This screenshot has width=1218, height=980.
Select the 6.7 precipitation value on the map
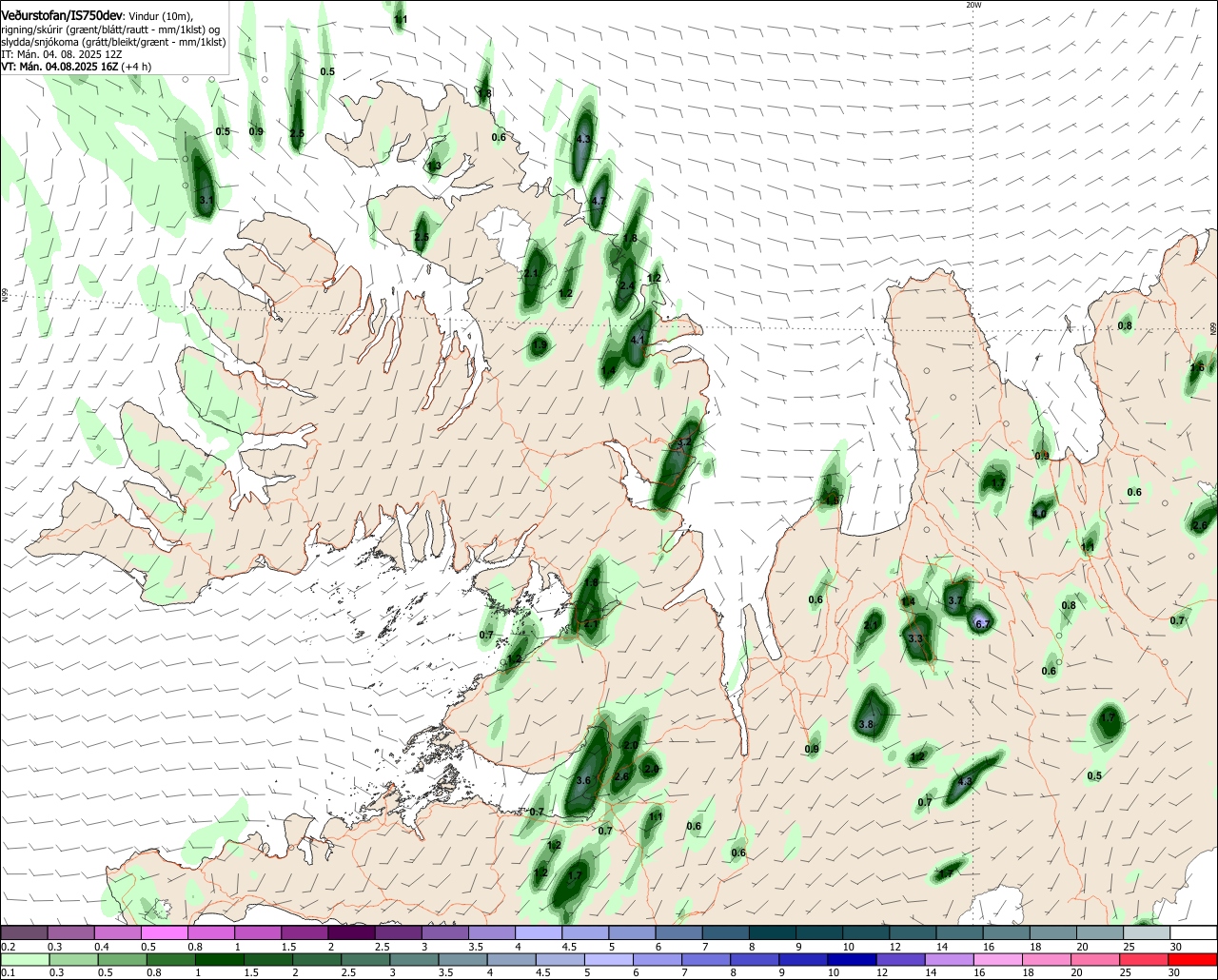[x=983, y=624]
